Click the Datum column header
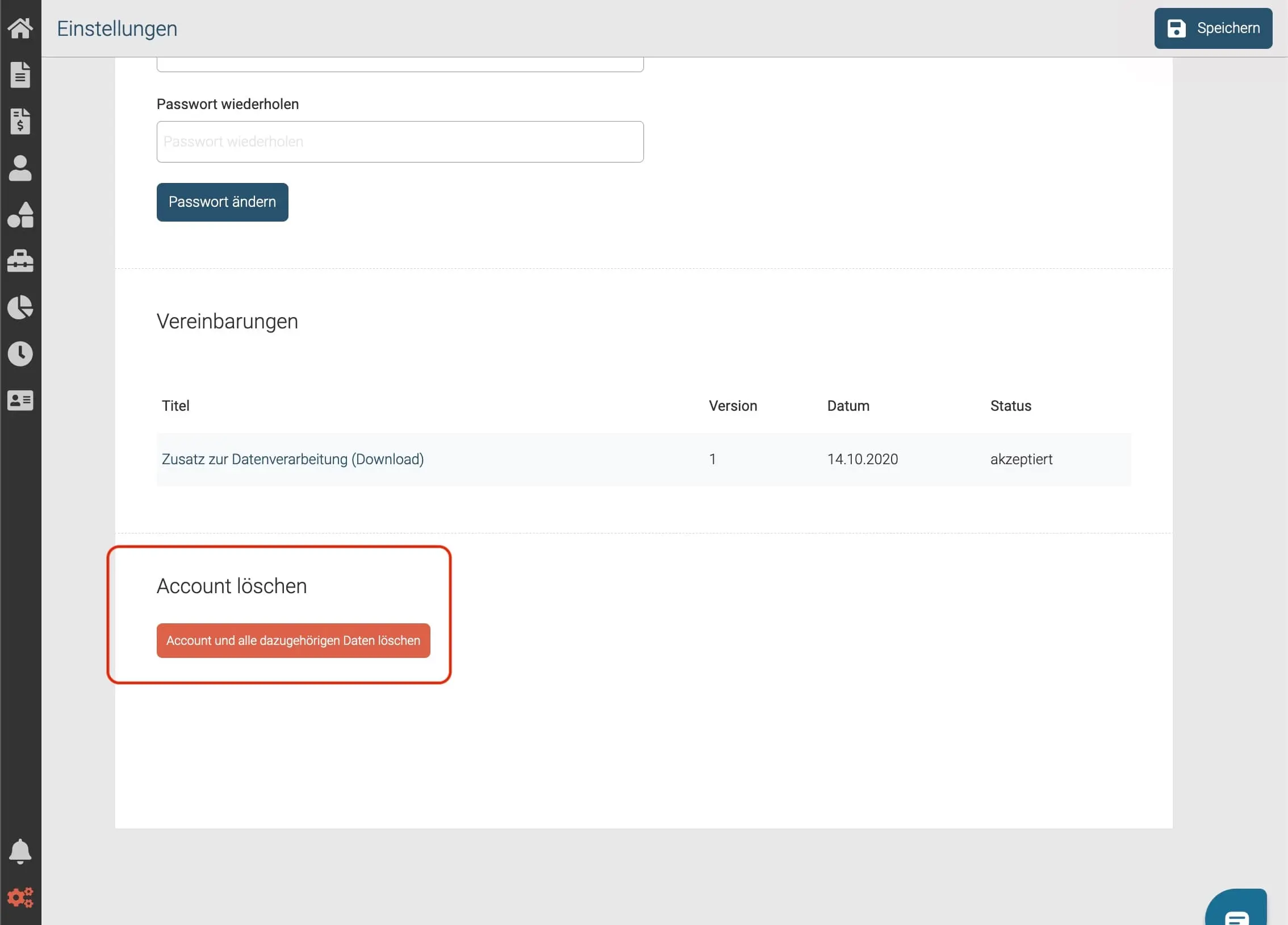This screenshot has height=925, width=1288. click(x=848, y=406)
